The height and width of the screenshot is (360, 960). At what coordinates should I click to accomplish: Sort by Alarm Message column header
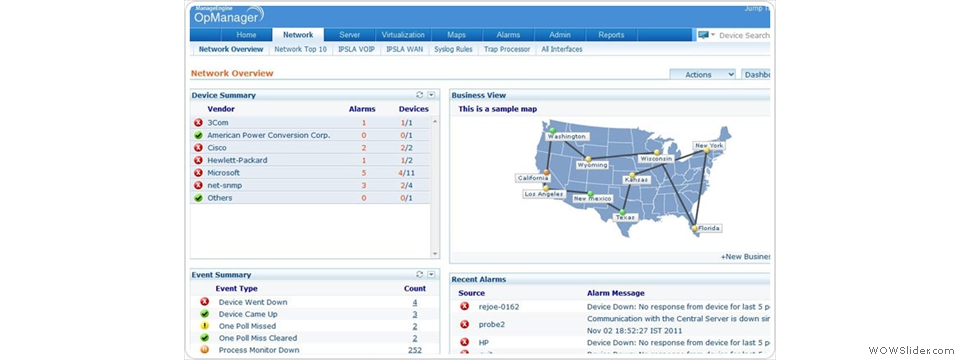615,293
